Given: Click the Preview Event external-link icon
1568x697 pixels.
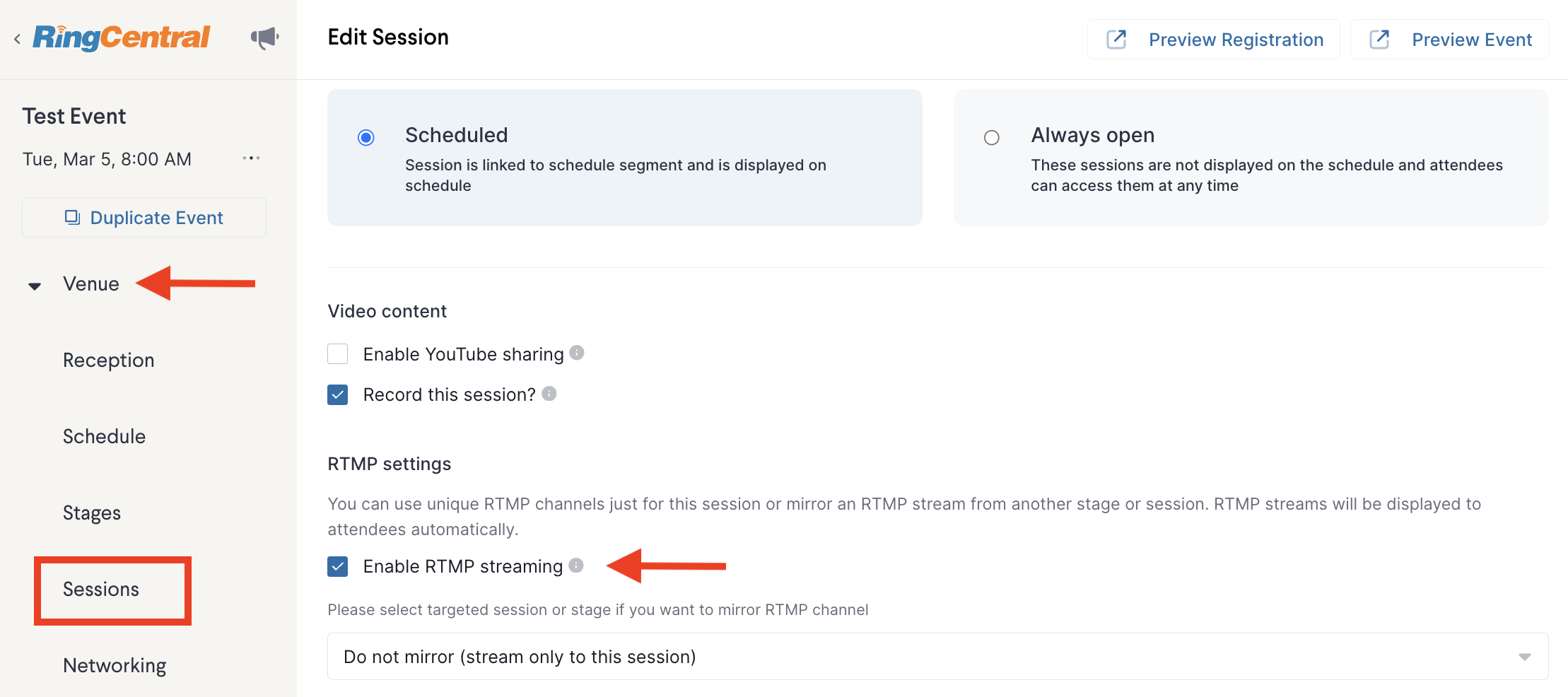Looking at the screenshot, I should (x=1379, y=40).
